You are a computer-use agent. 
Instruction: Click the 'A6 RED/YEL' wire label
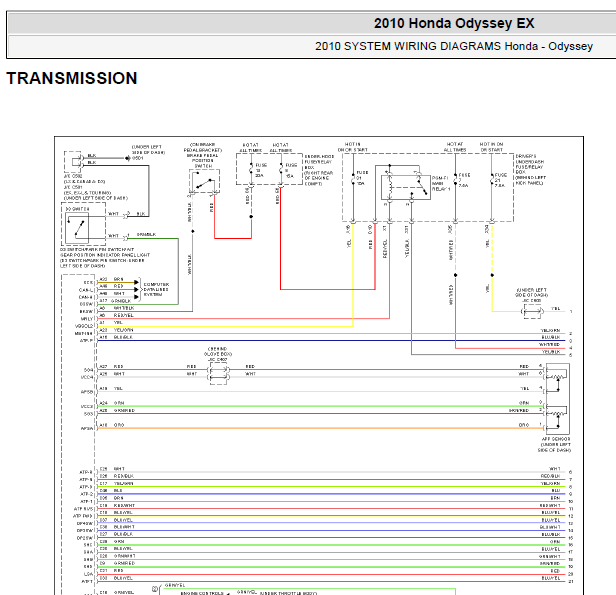click(x=116, y=315)
